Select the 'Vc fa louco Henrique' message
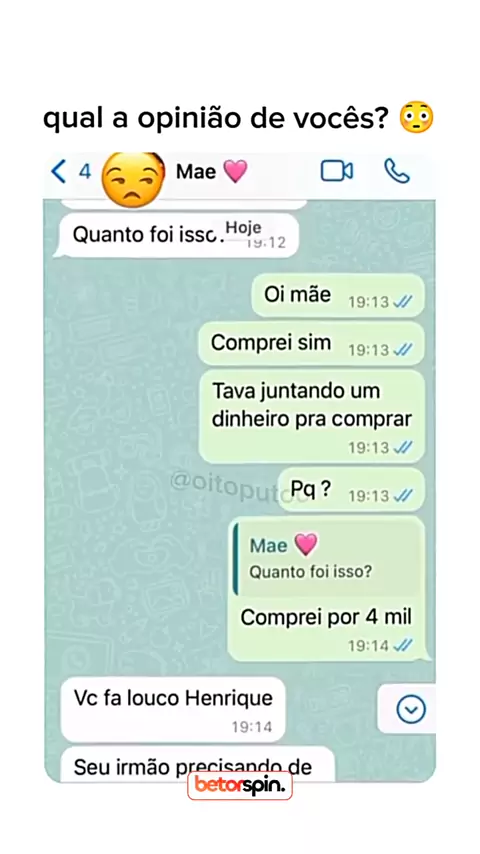The height and width of the screenshot is (854, 480). [173, 710]
